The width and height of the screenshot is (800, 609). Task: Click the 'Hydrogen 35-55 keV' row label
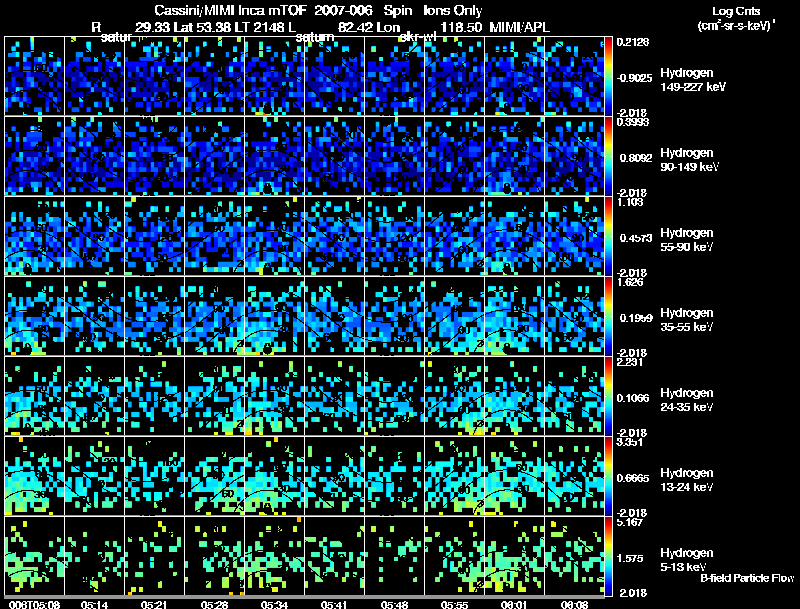click(687, 320)
